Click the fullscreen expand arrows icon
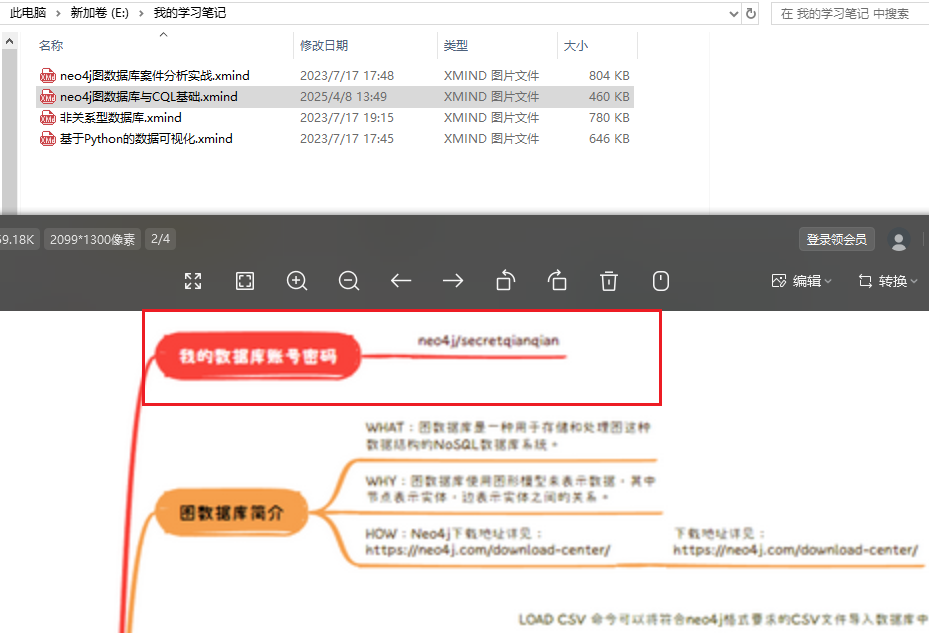Screen dimensions: 929x633 click(193, 281)
